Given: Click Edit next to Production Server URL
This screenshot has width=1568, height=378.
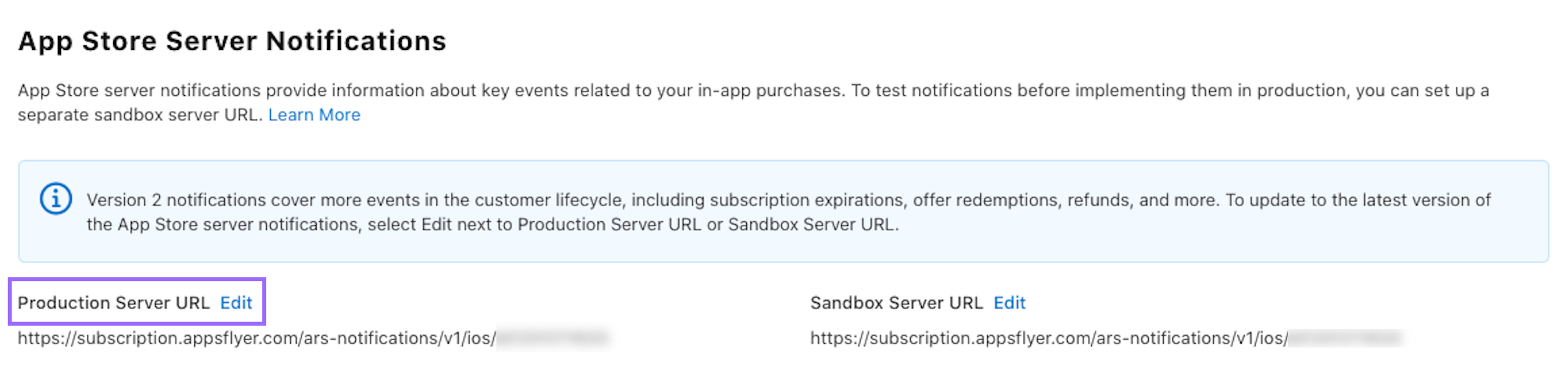Looking at the screenshot, I should (236, 303).
